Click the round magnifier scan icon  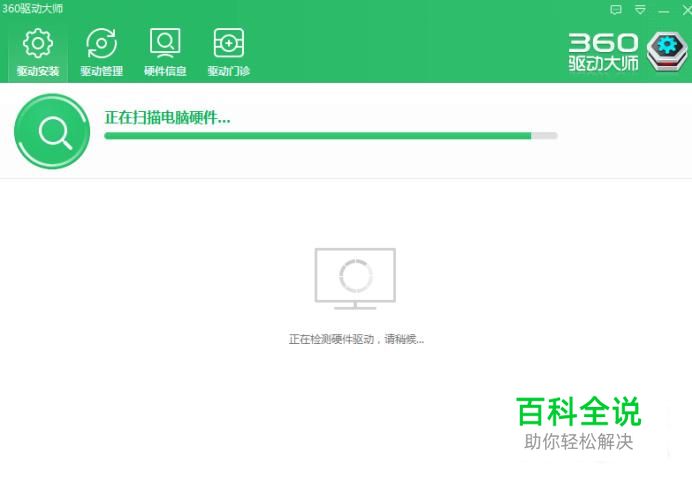tap(52, 131)
